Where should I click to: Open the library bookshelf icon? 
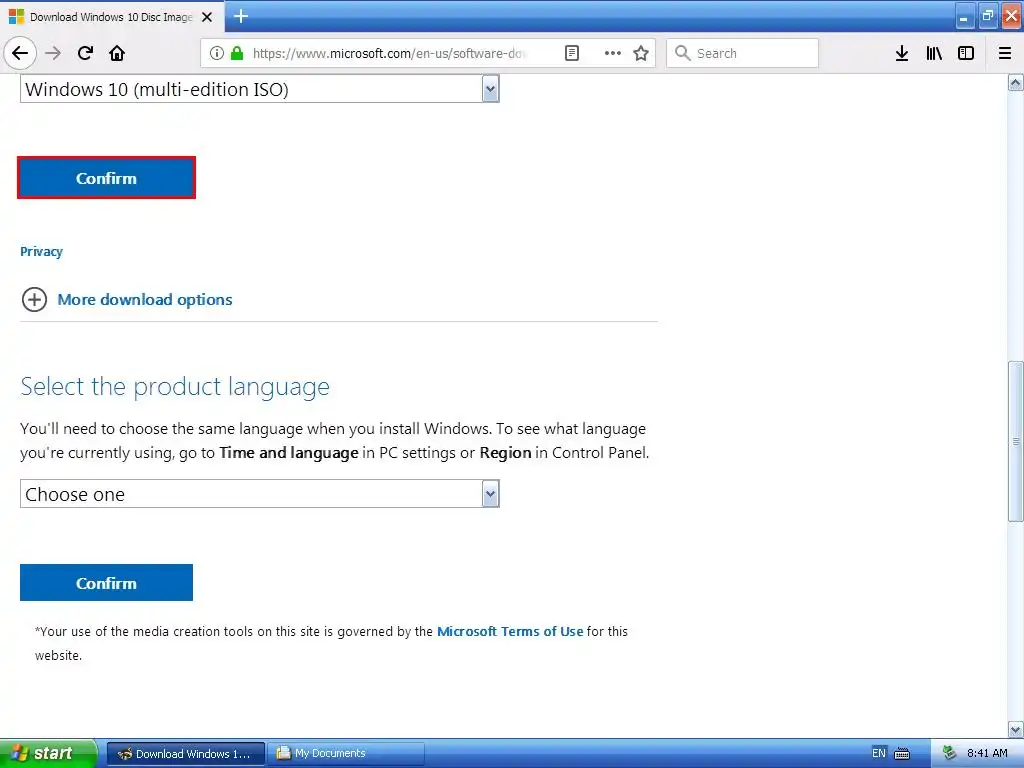(x=934, y=53)
